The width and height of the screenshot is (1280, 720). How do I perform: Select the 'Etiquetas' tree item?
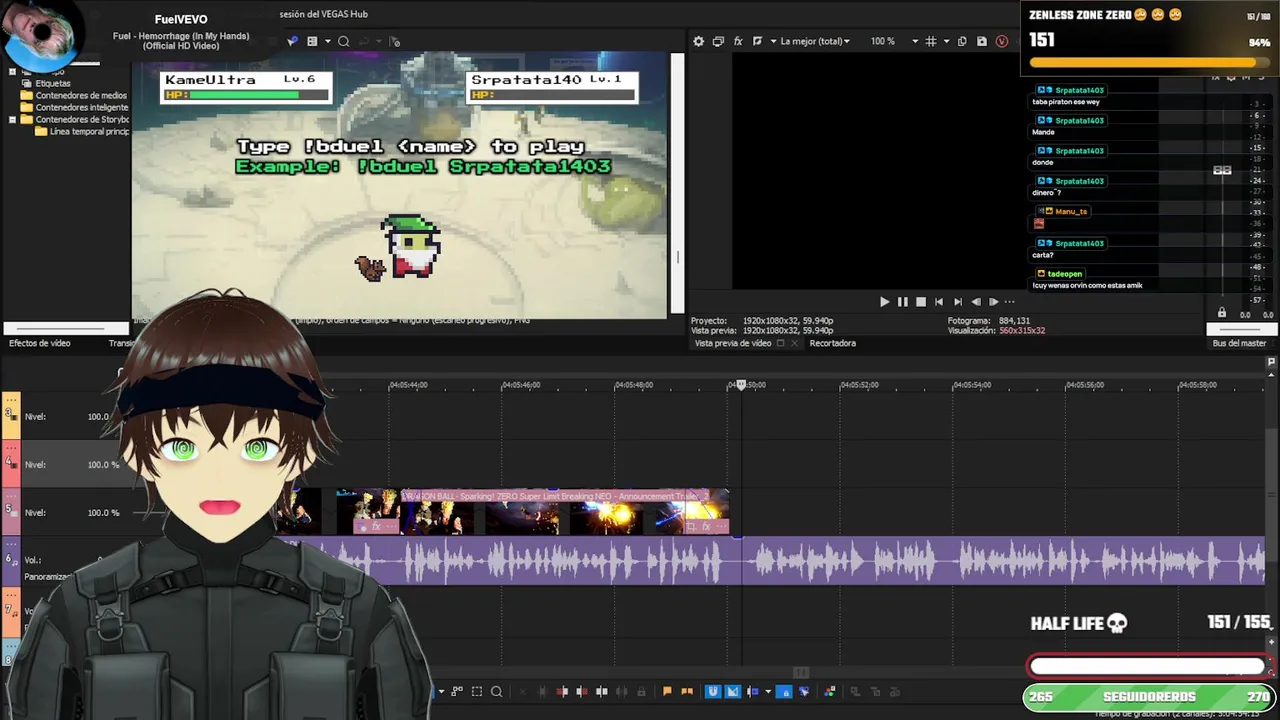click(53, 83)
